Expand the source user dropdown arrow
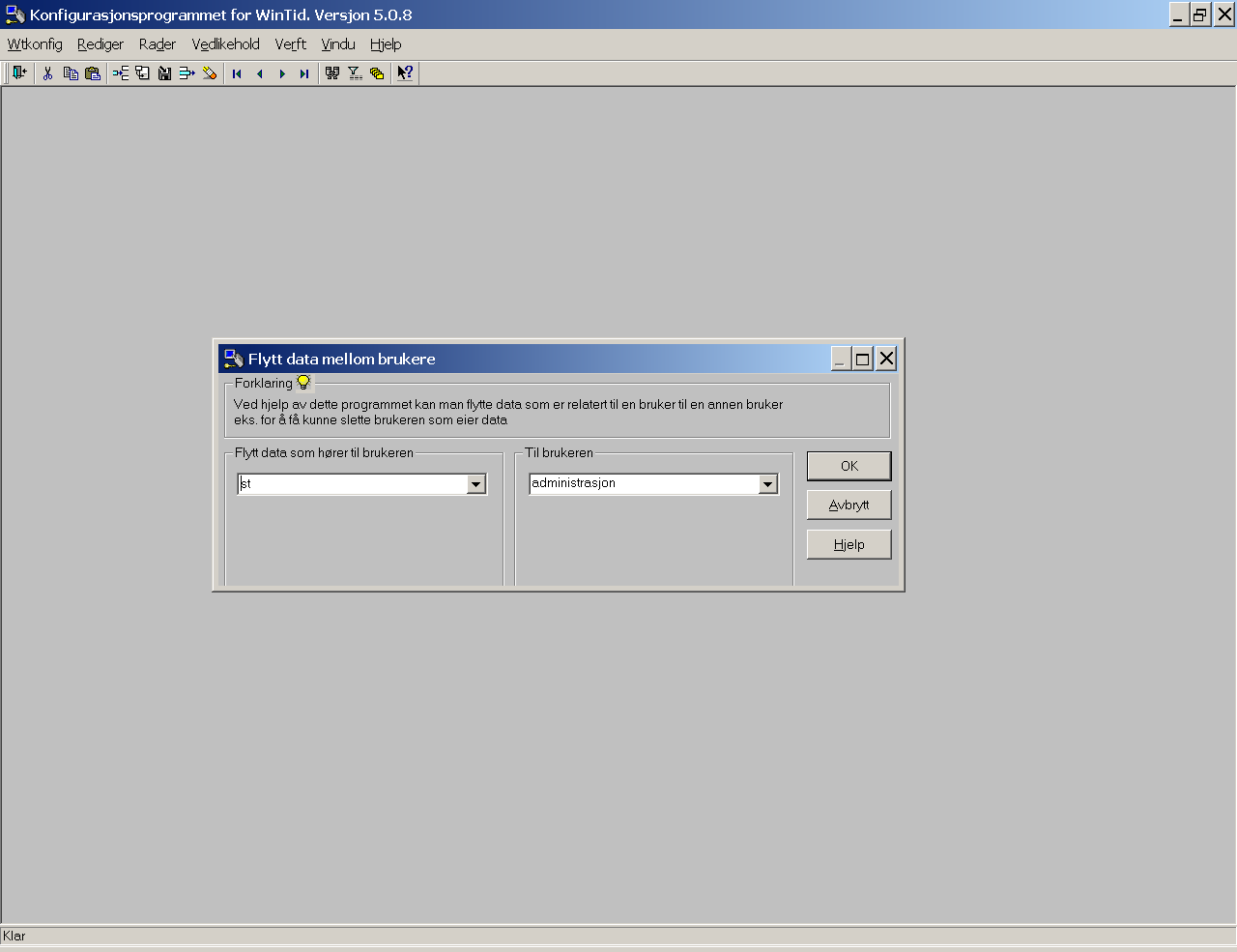 tap(475, 484)
